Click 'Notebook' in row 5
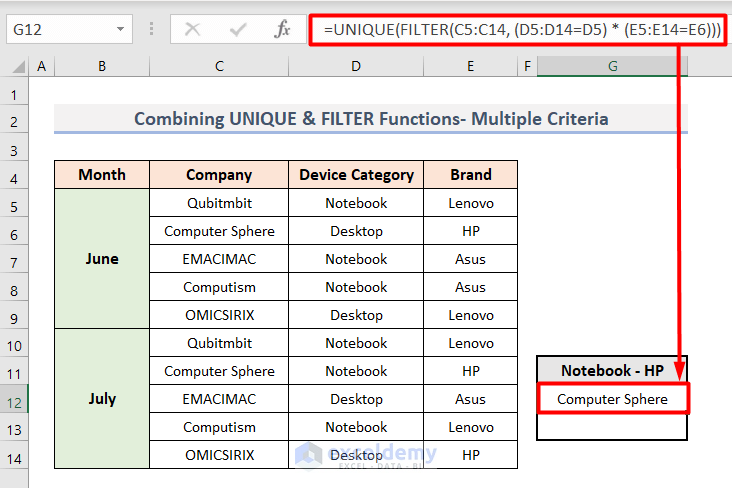 356,203
